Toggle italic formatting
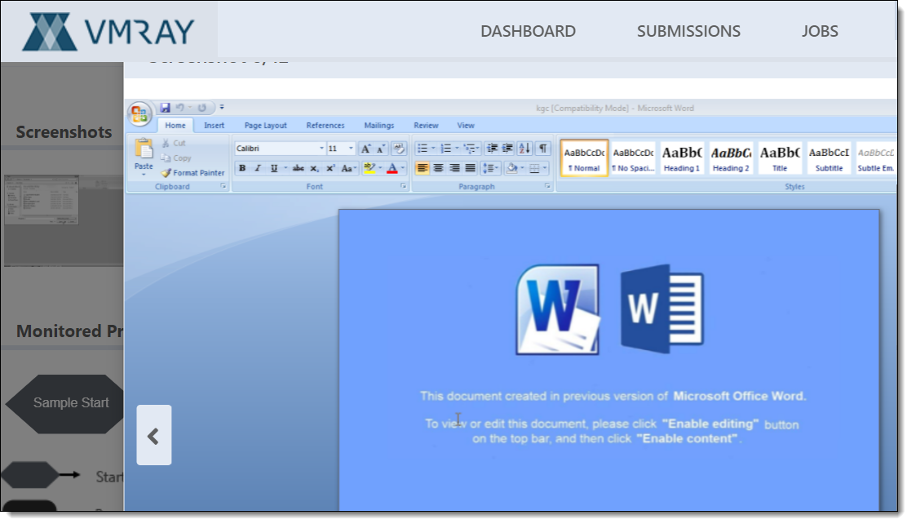The image size is (908, 524). [258, 168]
